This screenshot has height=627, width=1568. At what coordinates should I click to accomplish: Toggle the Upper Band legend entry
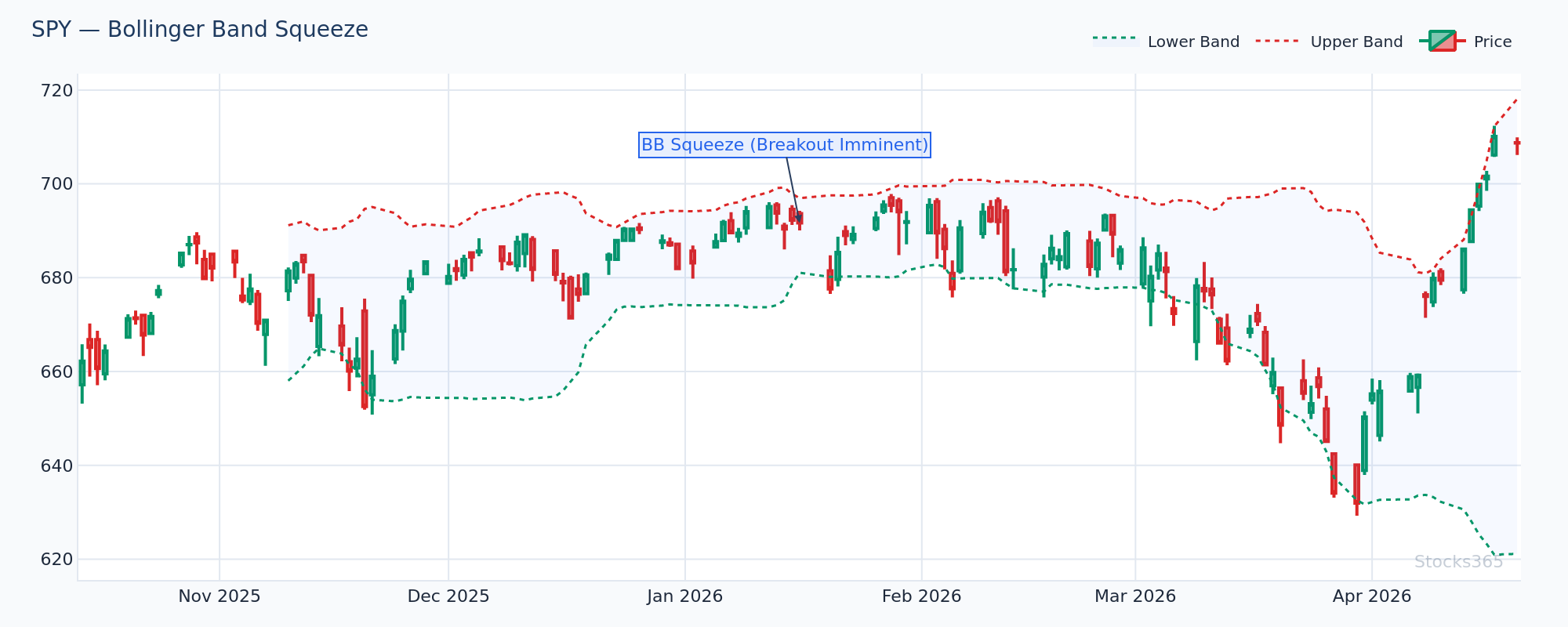click(x=1330, y=42)
